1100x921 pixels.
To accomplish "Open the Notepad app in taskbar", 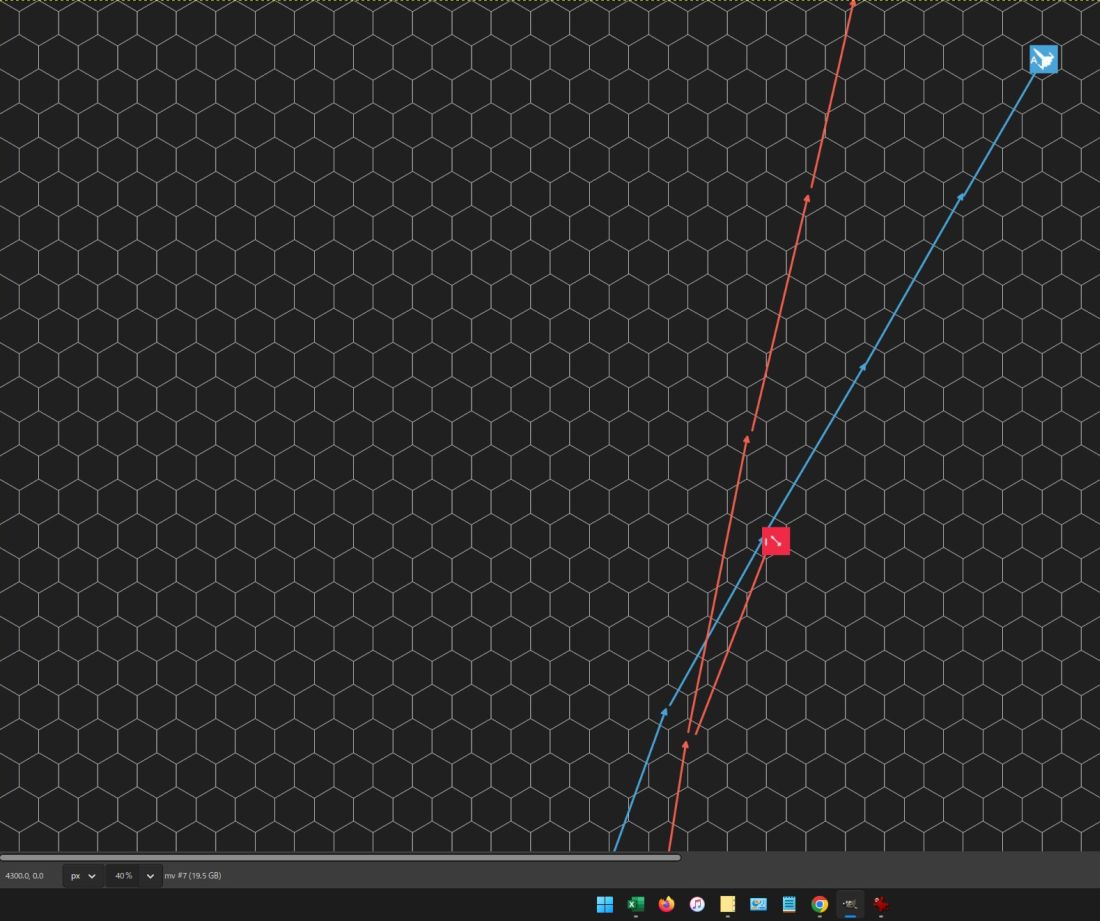I will tap(789, 904).
